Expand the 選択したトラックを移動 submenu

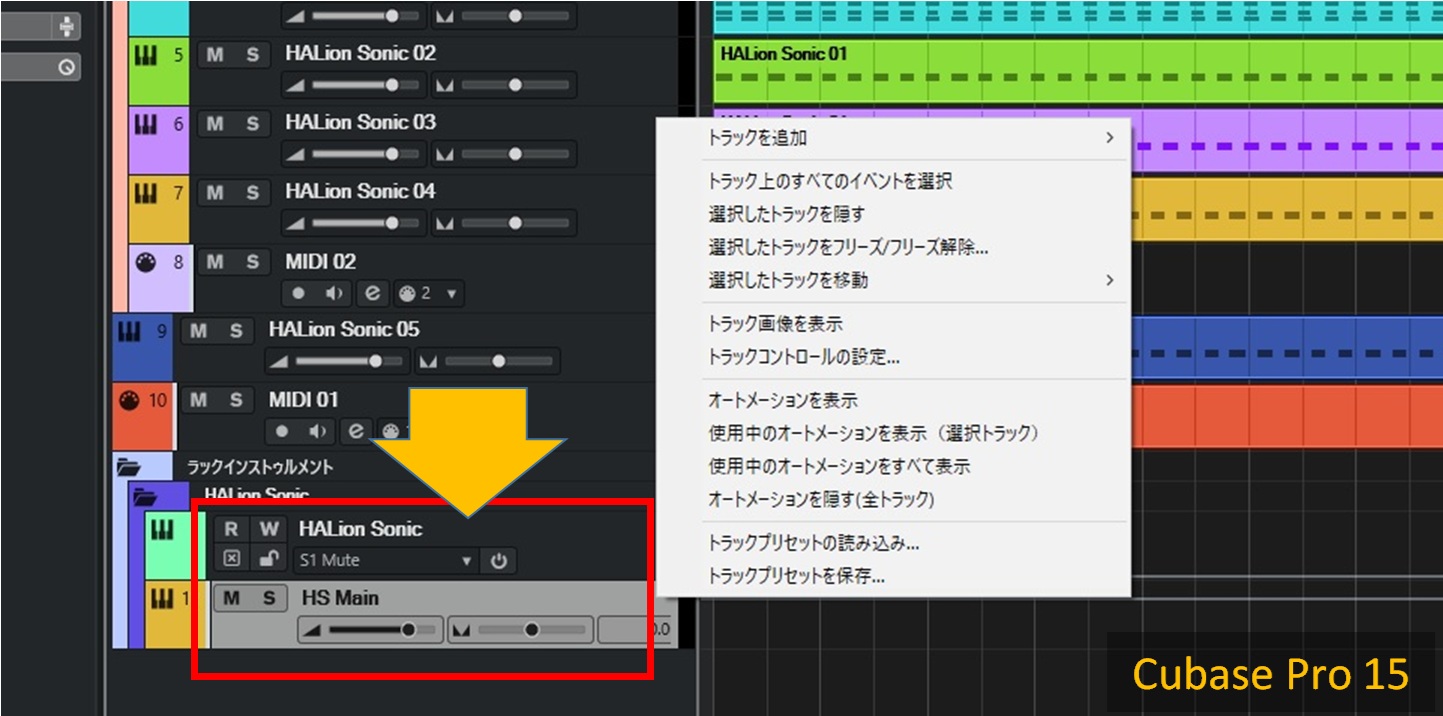tap(1108, 280)
